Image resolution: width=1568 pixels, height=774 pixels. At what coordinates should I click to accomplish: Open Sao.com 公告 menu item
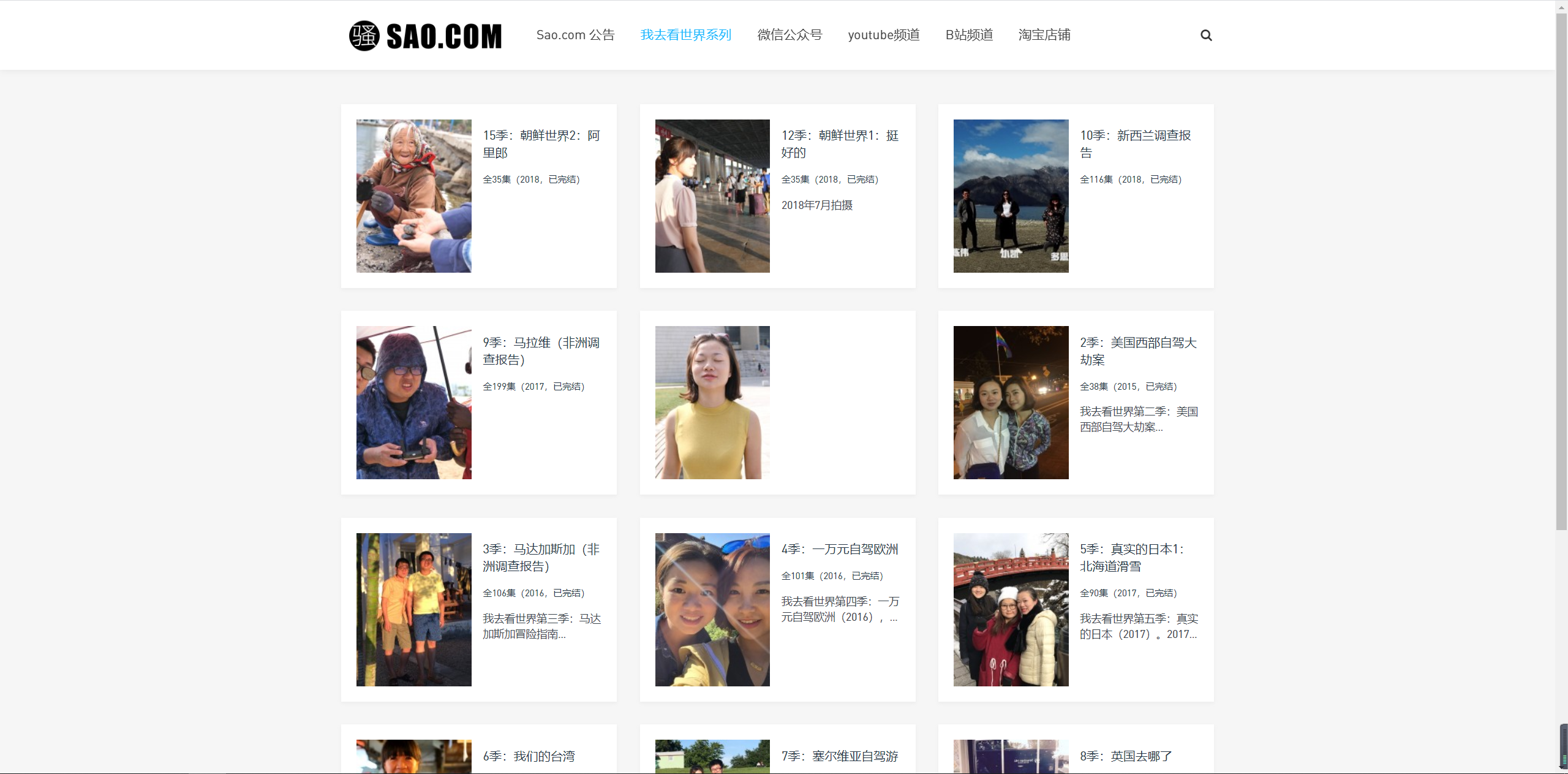[575, 35]
